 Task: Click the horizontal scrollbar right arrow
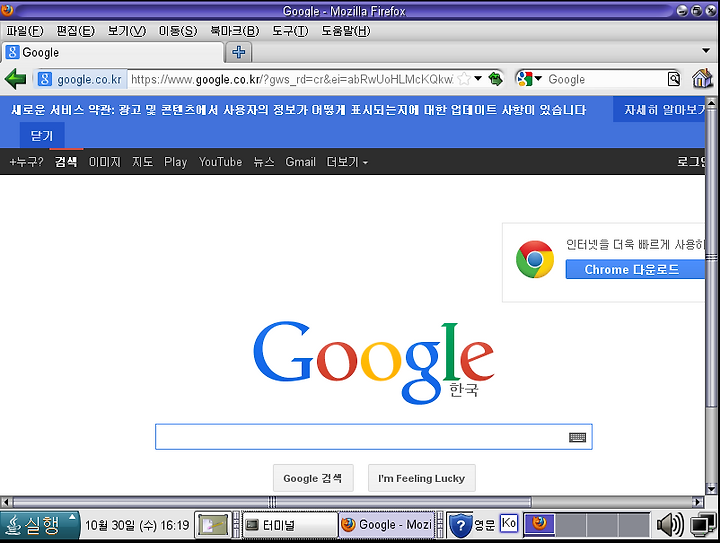(698, 502)
